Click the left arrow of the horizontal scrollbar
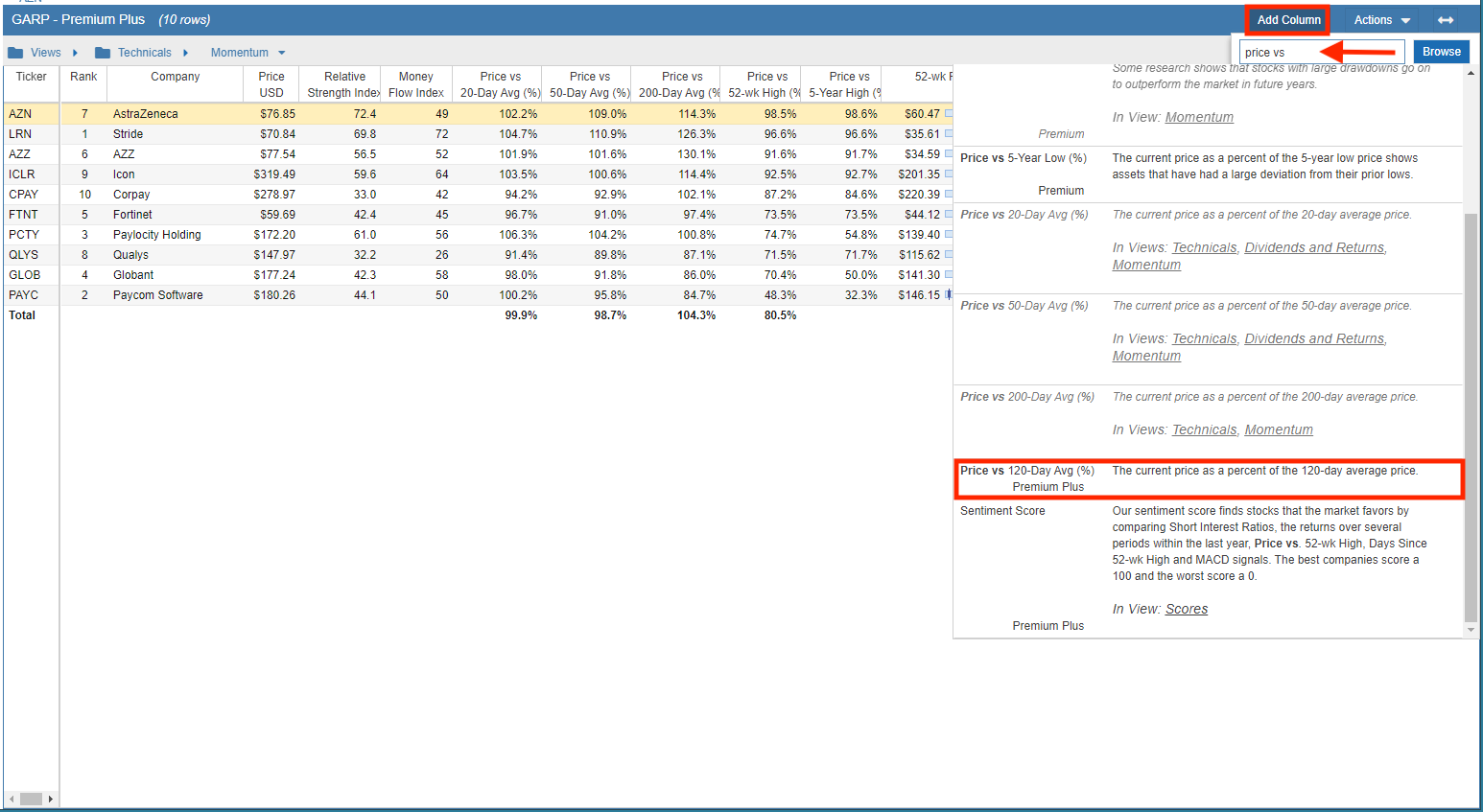 [12, 799]
